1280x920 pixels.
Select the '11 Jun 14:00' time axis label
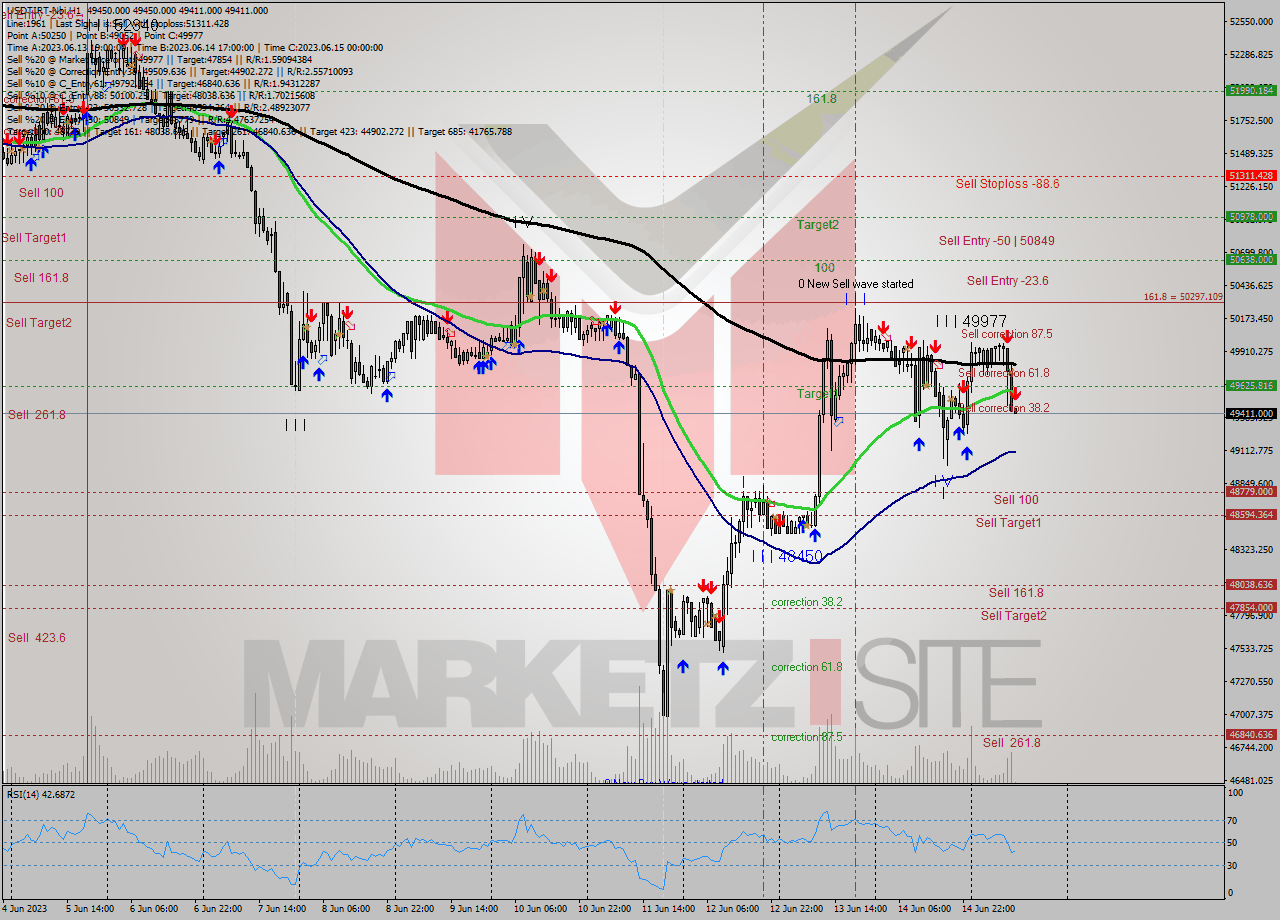671,909
